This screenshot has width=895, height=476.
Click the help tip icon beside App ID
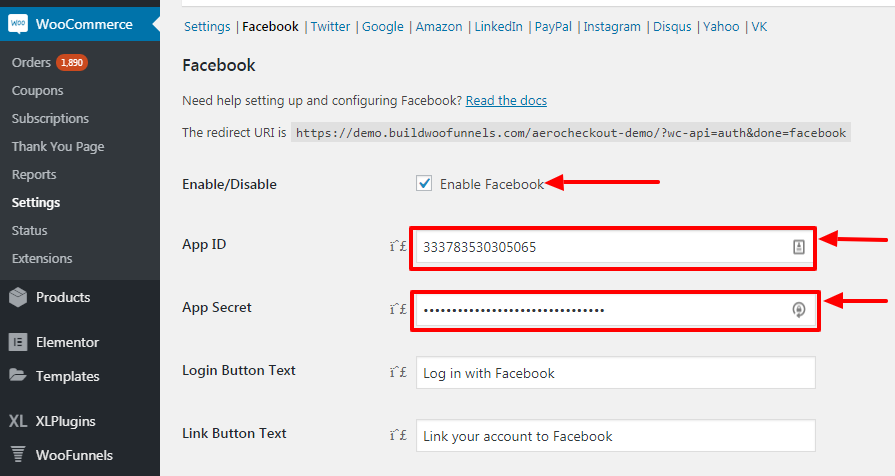pos(398,246)
